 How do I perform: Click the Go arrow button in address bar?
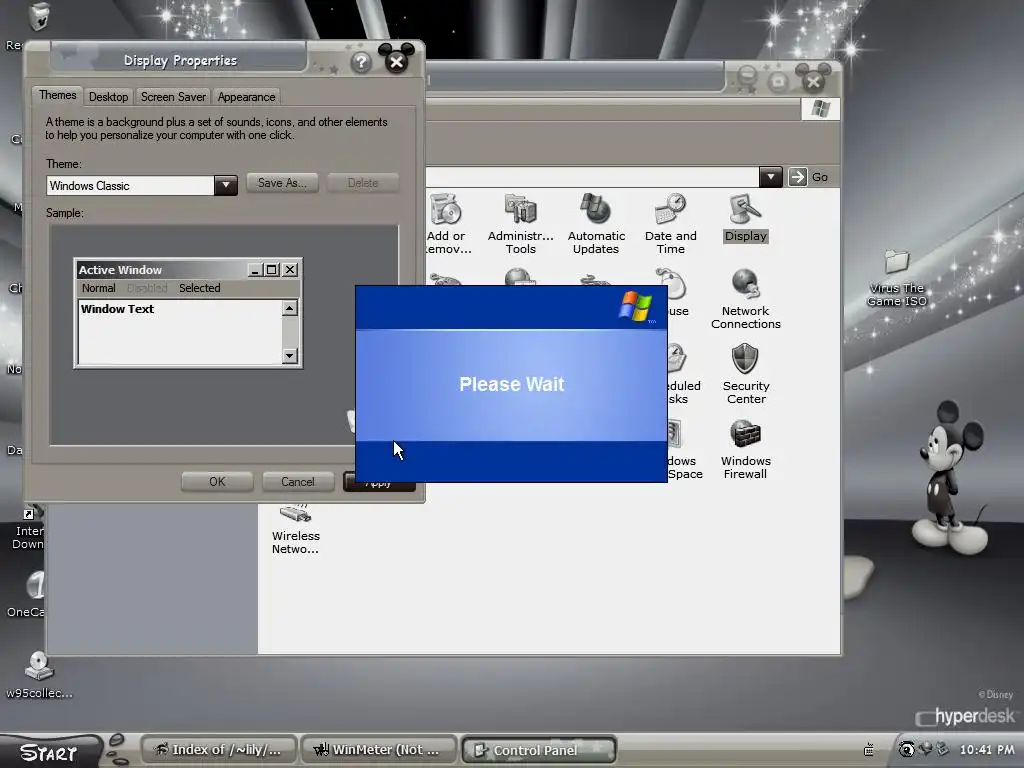coord(797,177)
